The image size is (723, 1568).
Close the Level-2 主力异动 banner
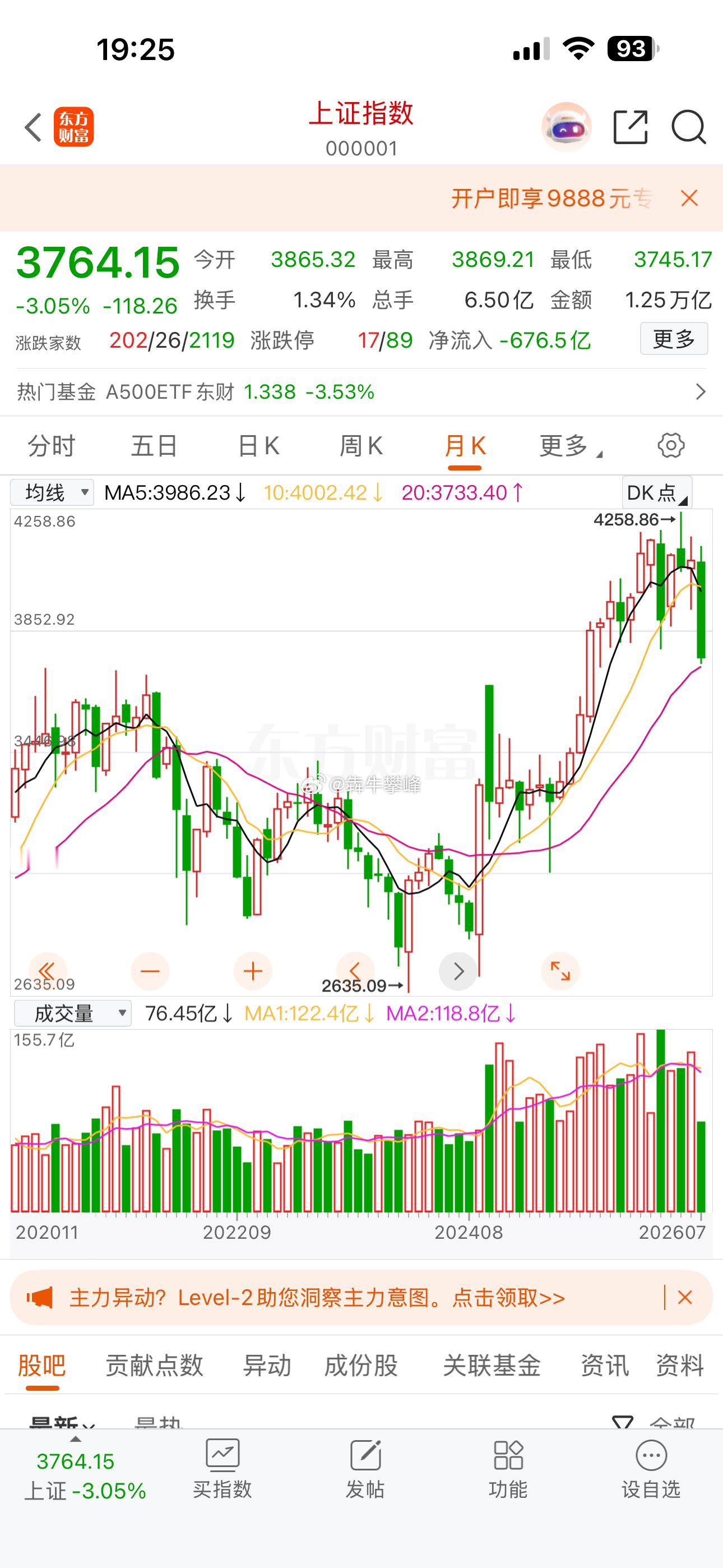[685, 1298]
